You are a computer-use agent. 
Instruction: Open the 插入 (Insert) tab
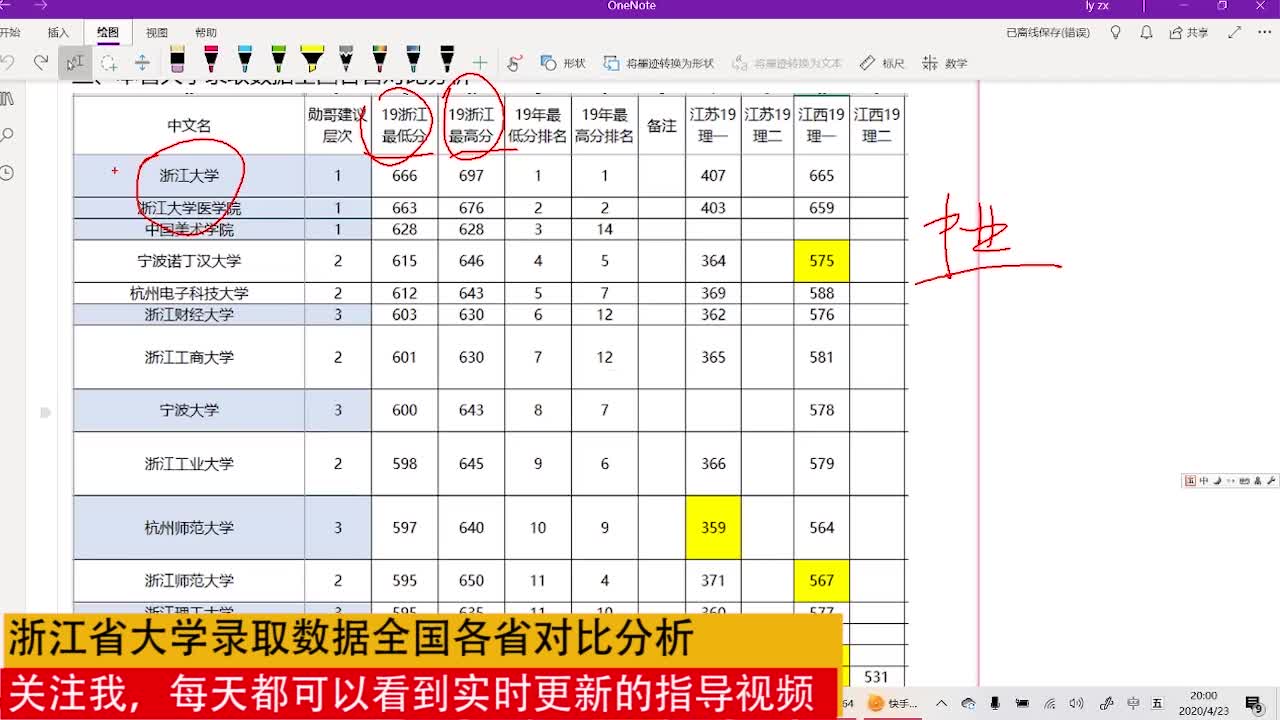[59, 33]
